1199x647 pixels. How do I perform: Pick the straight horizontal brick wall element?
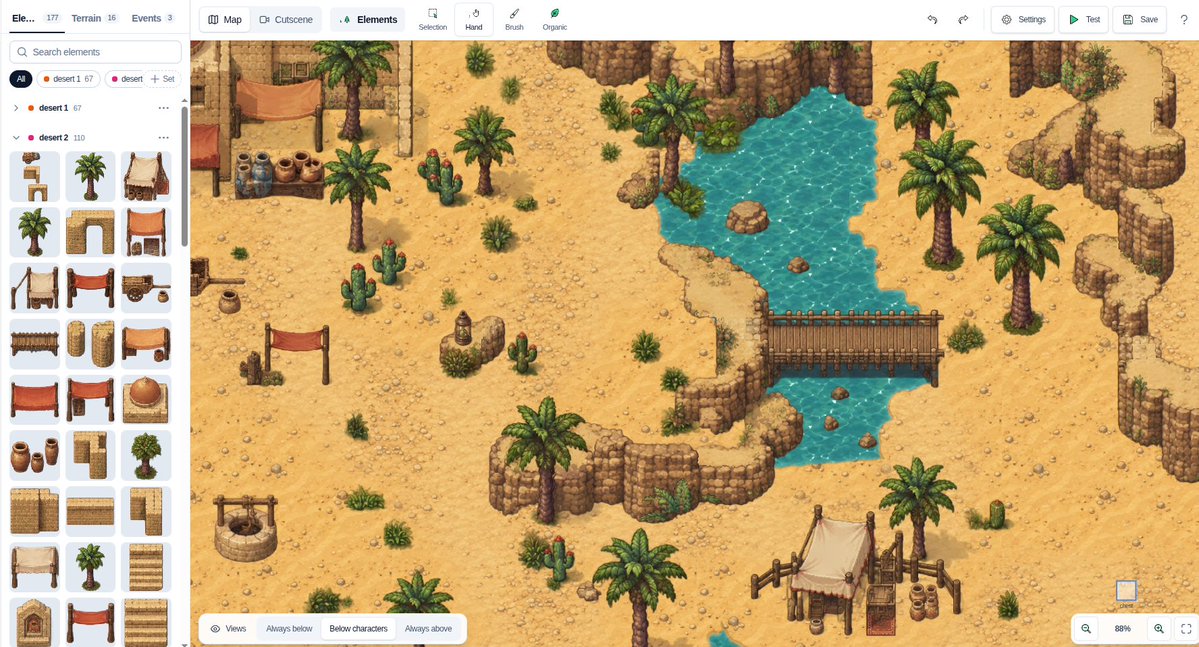pos(90,512)
